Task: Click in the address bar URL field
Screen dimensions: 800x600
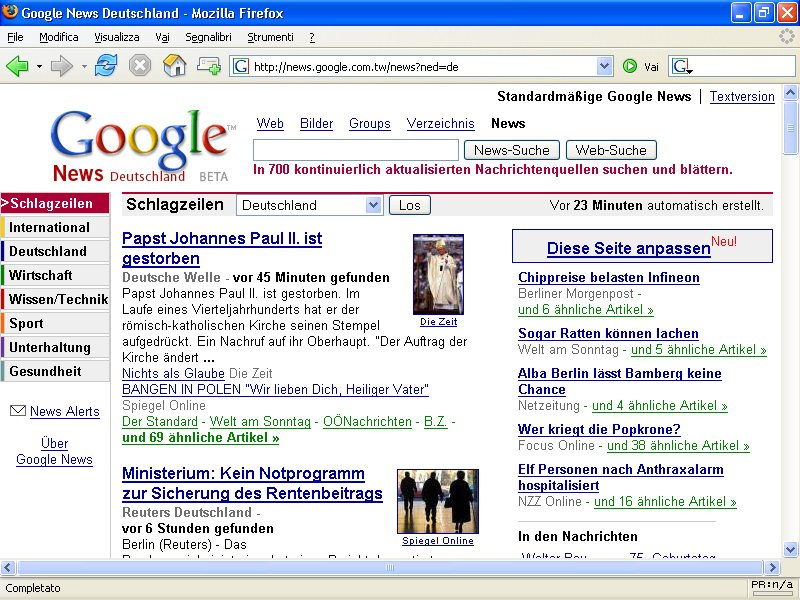Action: pyautogui.click(x=423, y=66)
